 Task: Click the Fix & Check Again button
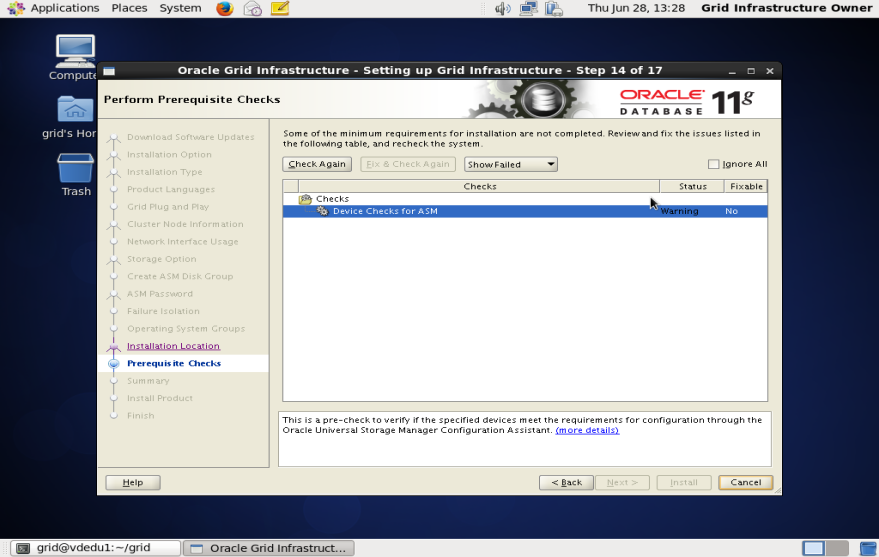408,164
